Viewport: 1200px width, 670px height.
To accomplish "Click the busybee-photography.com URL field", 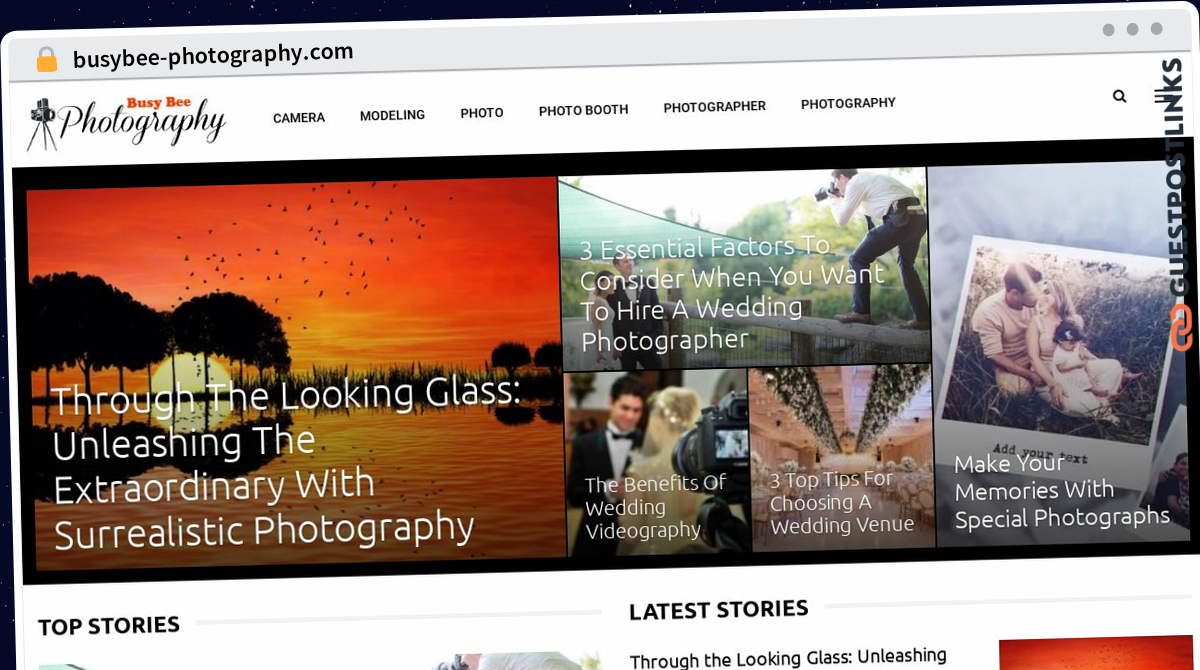I will pos(213,55).
